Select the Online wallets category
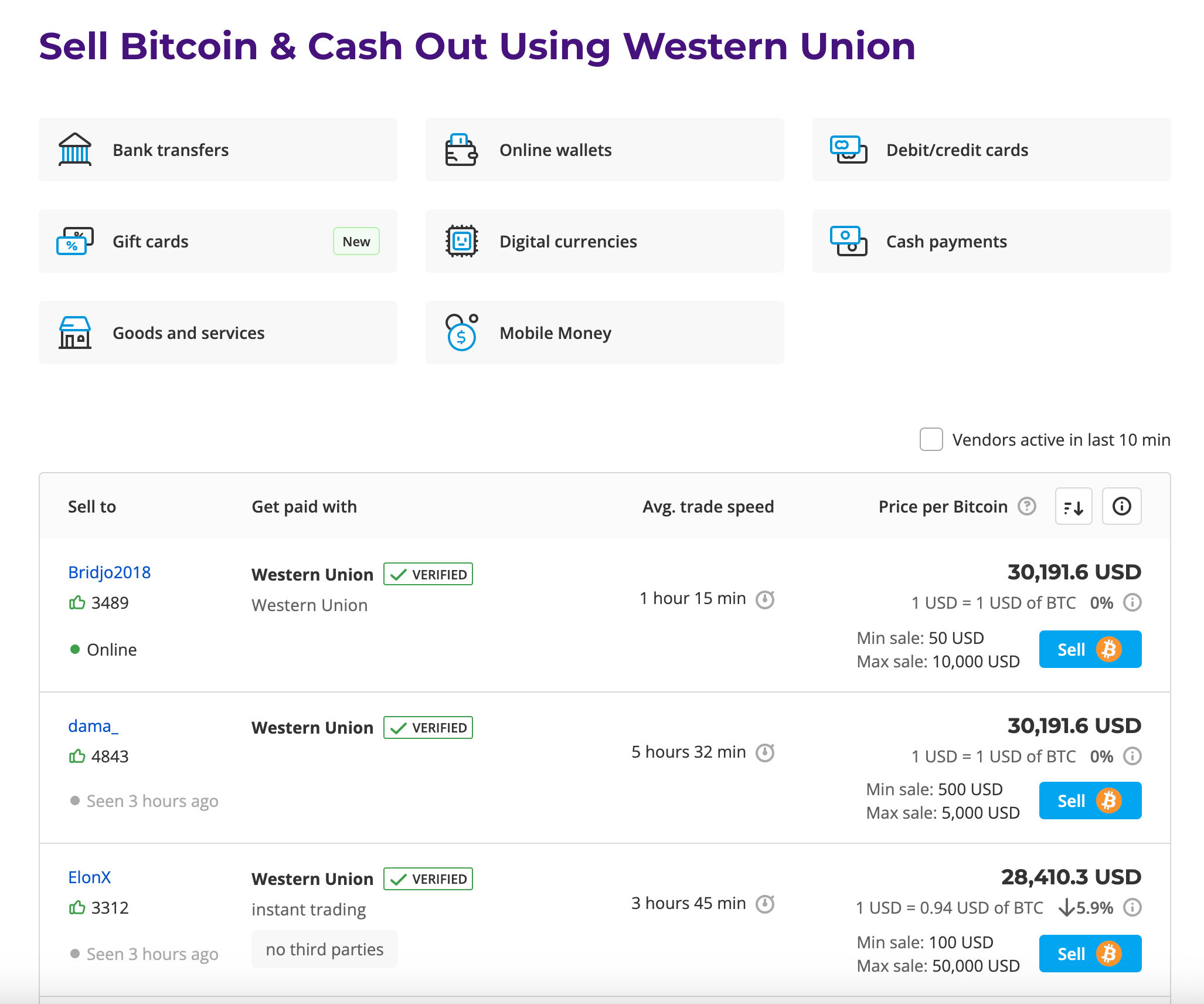The width and height of the screenshot is (1204, 1004). [x=604, y=150]
